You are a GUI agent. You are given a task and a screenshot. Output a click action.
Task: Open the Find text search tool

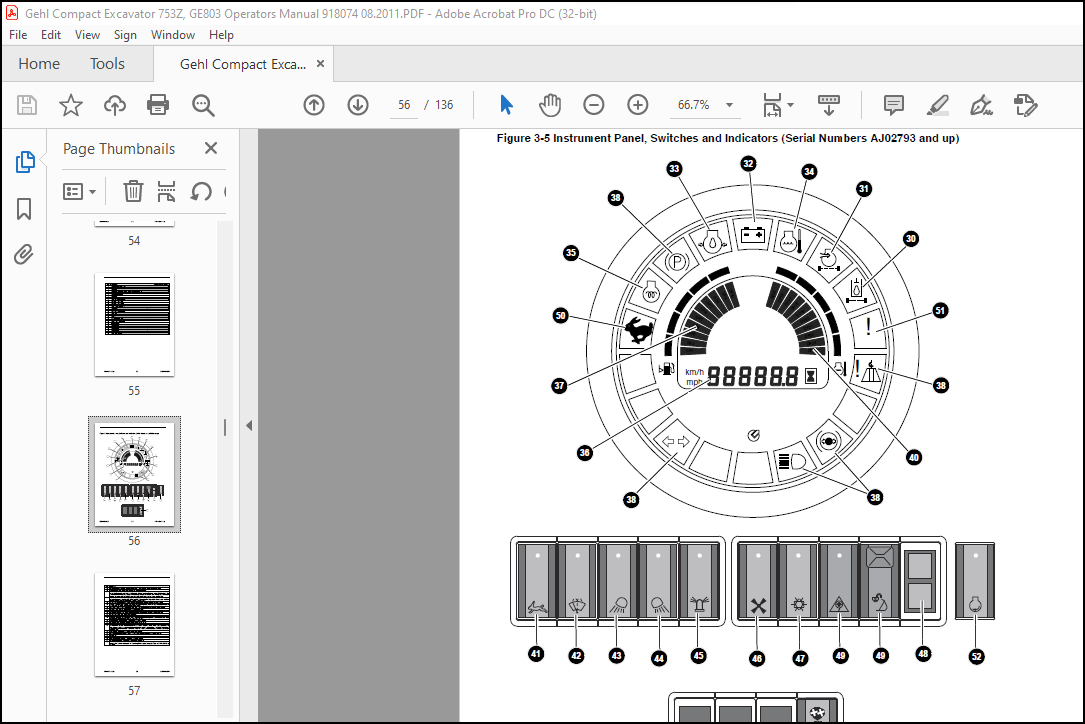203,105
